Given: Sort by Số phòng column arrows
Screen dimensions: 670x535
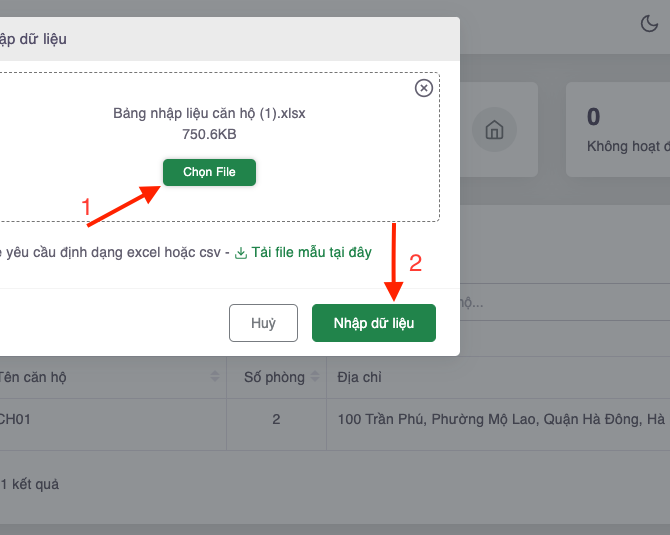Looking at the screenshot, I should click(315, 377).
